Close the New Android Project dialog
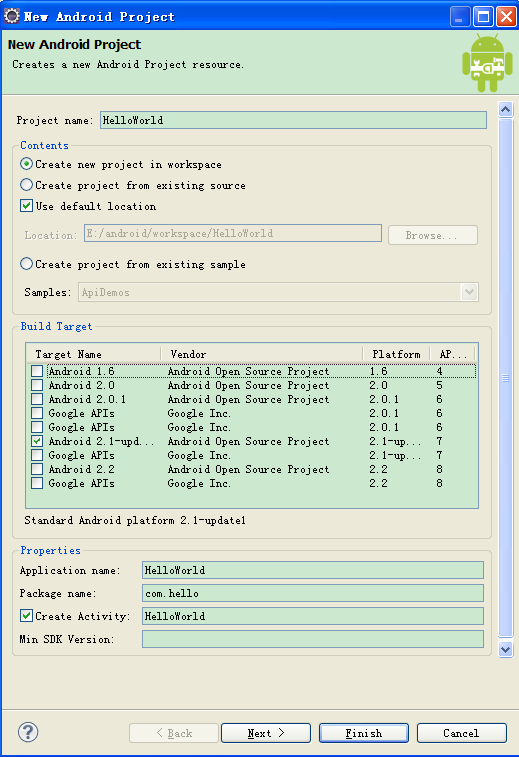The width and height of the screenshot is (519, 757). pos(506,17)
